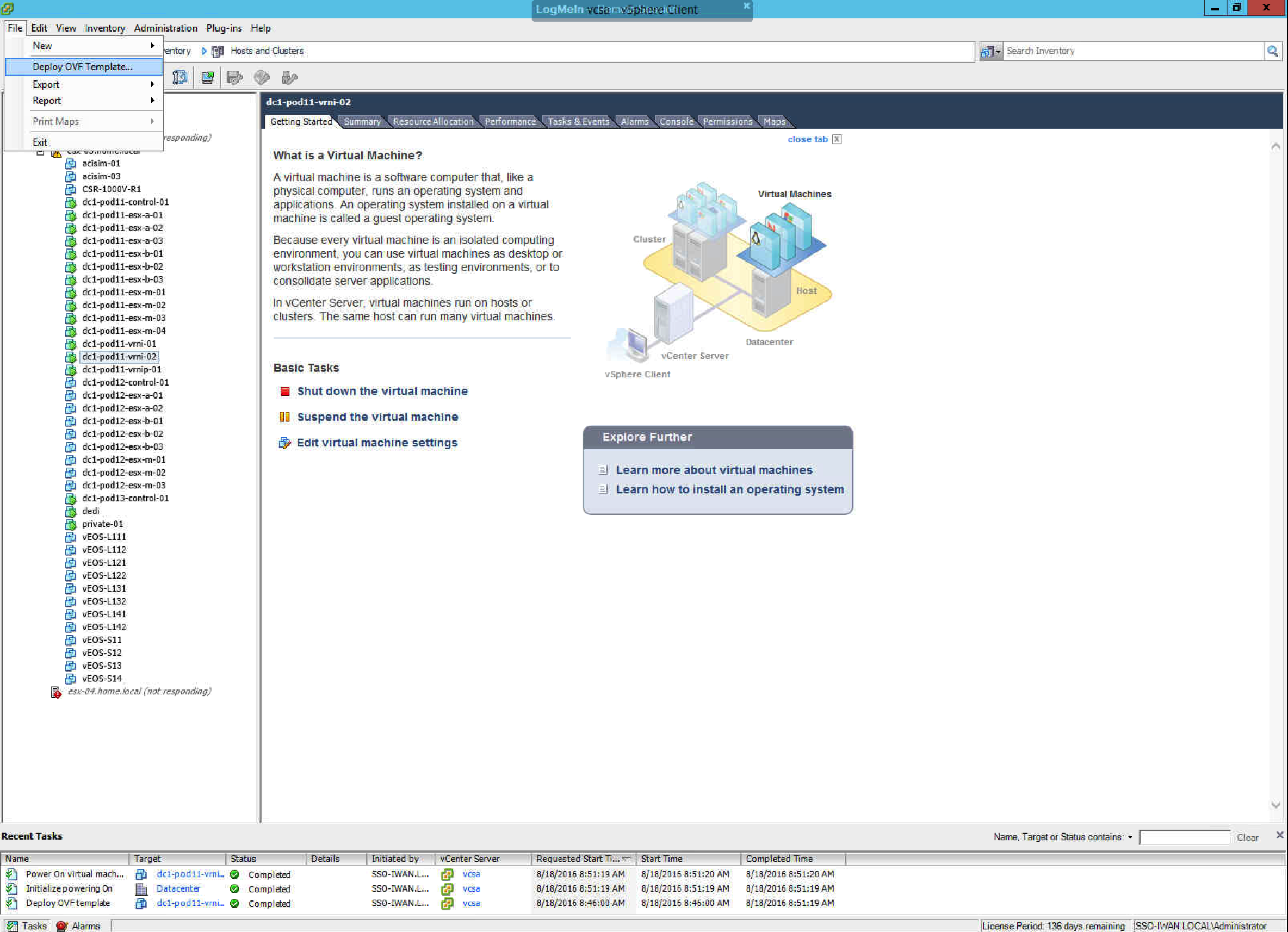Open the Export submenu arrow
This screenshot has width=1288, height=932.
coord(152,84)
